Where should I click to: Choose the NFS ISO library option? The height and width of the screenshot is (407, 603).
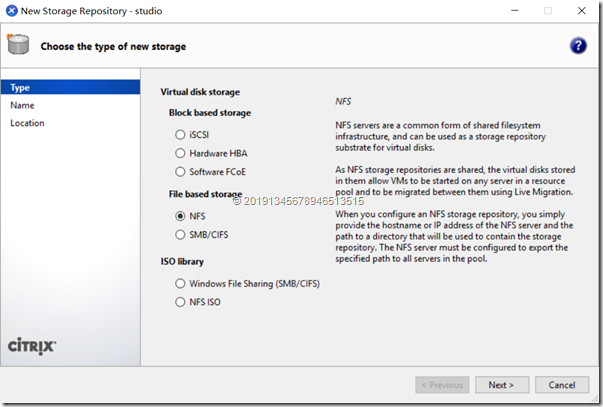180,302
